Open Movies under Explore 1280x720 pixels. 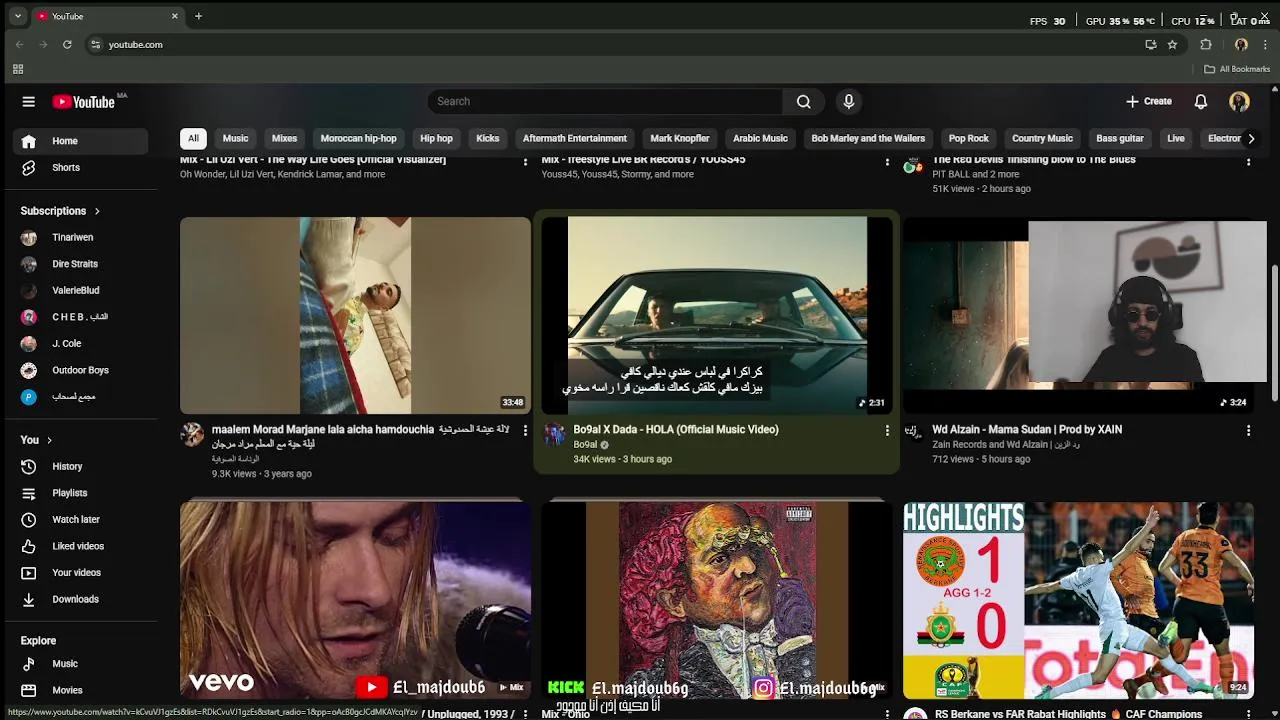point(80,690)
